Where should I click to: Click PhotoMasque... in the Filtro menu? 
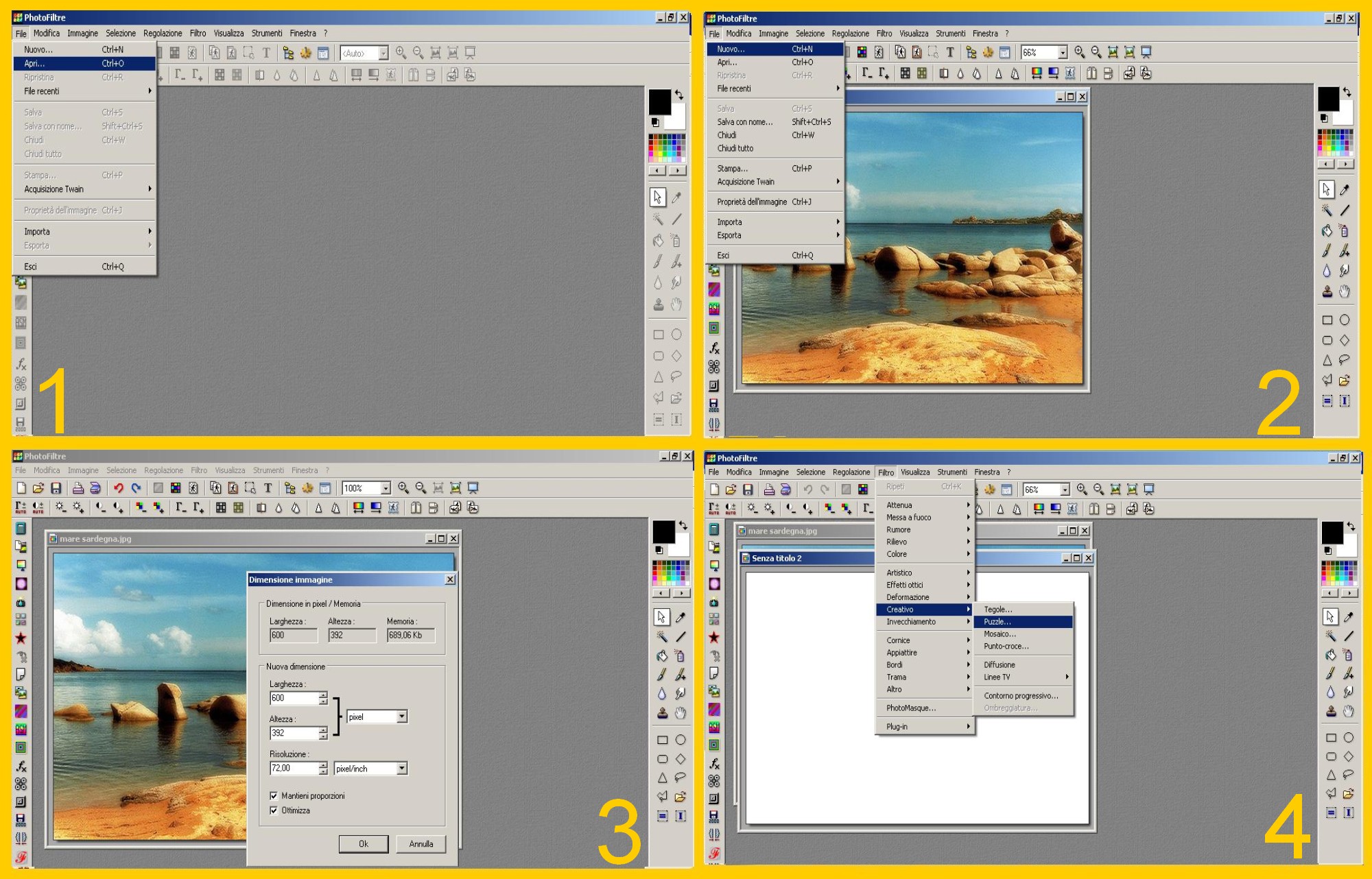click(x=910, y=708)
